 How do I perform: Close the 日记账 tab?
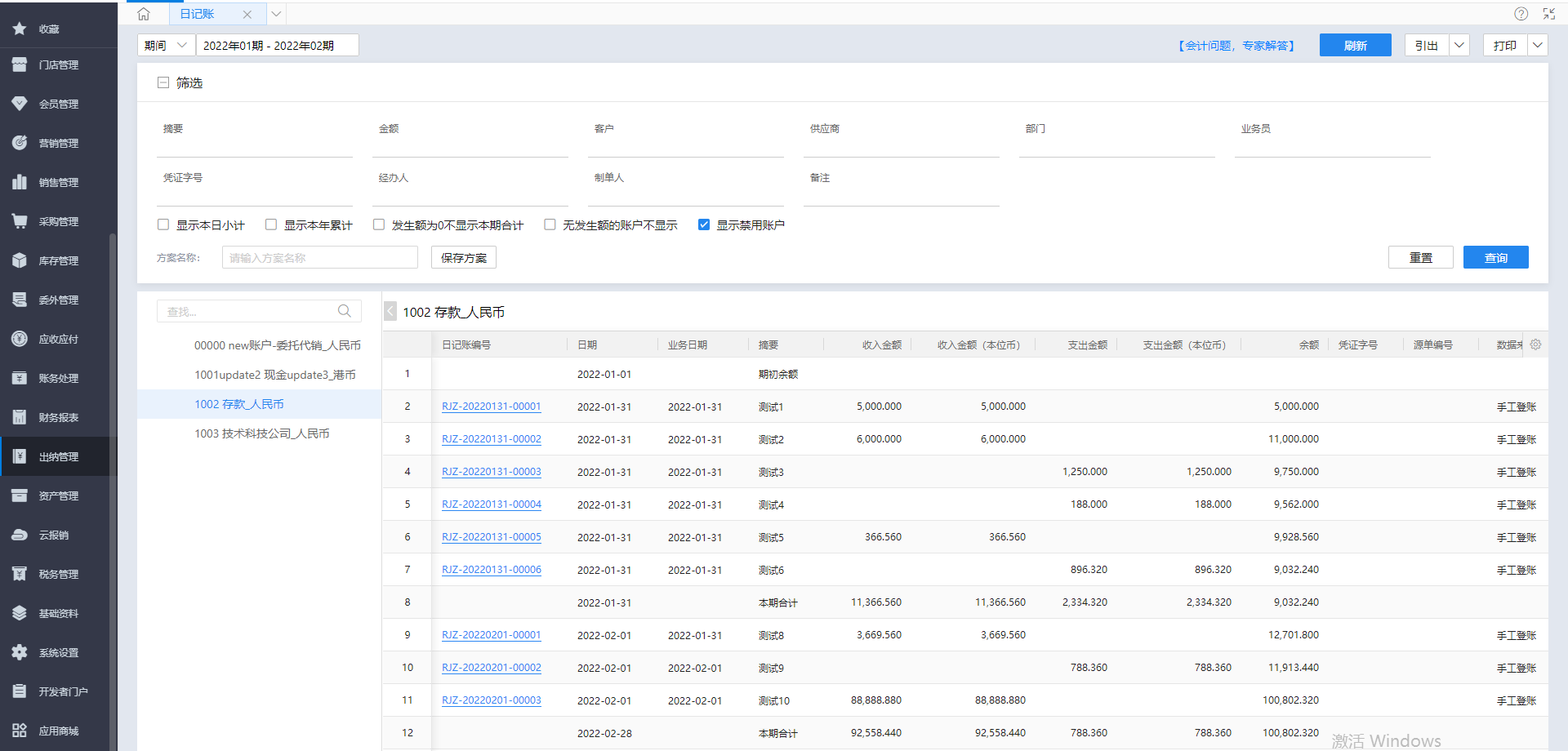point(247,15)
